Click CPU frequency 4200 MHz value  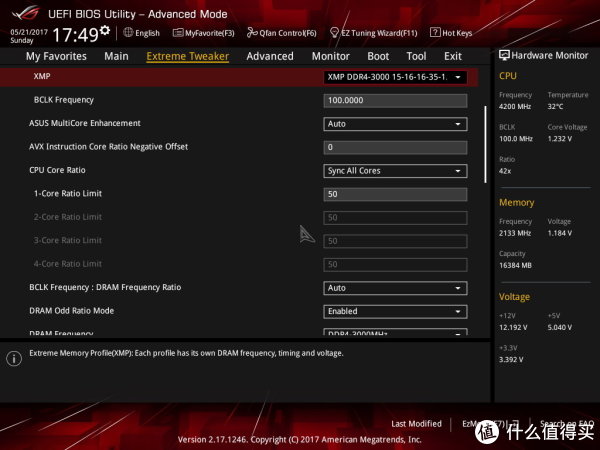[515, 106]
